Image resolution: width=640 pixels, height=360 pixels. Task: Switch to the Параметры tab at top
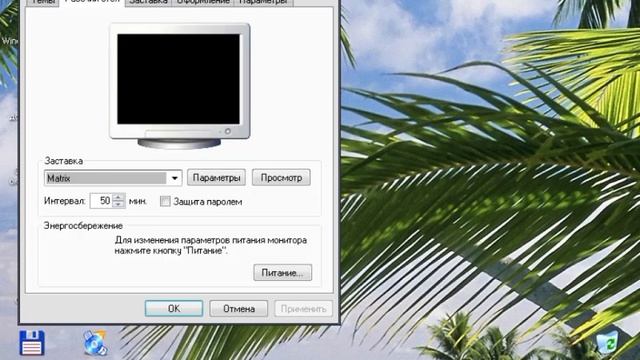[263, 2]
